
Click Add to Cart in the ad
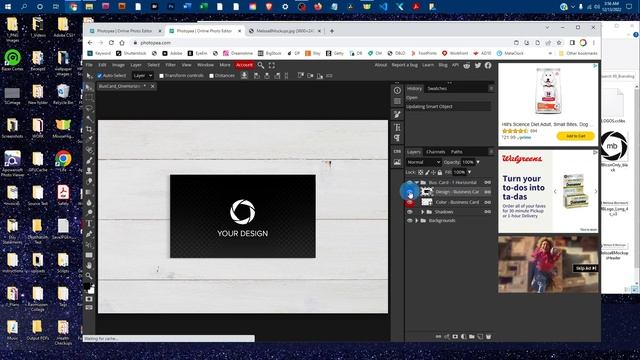[x=576, y=136]
